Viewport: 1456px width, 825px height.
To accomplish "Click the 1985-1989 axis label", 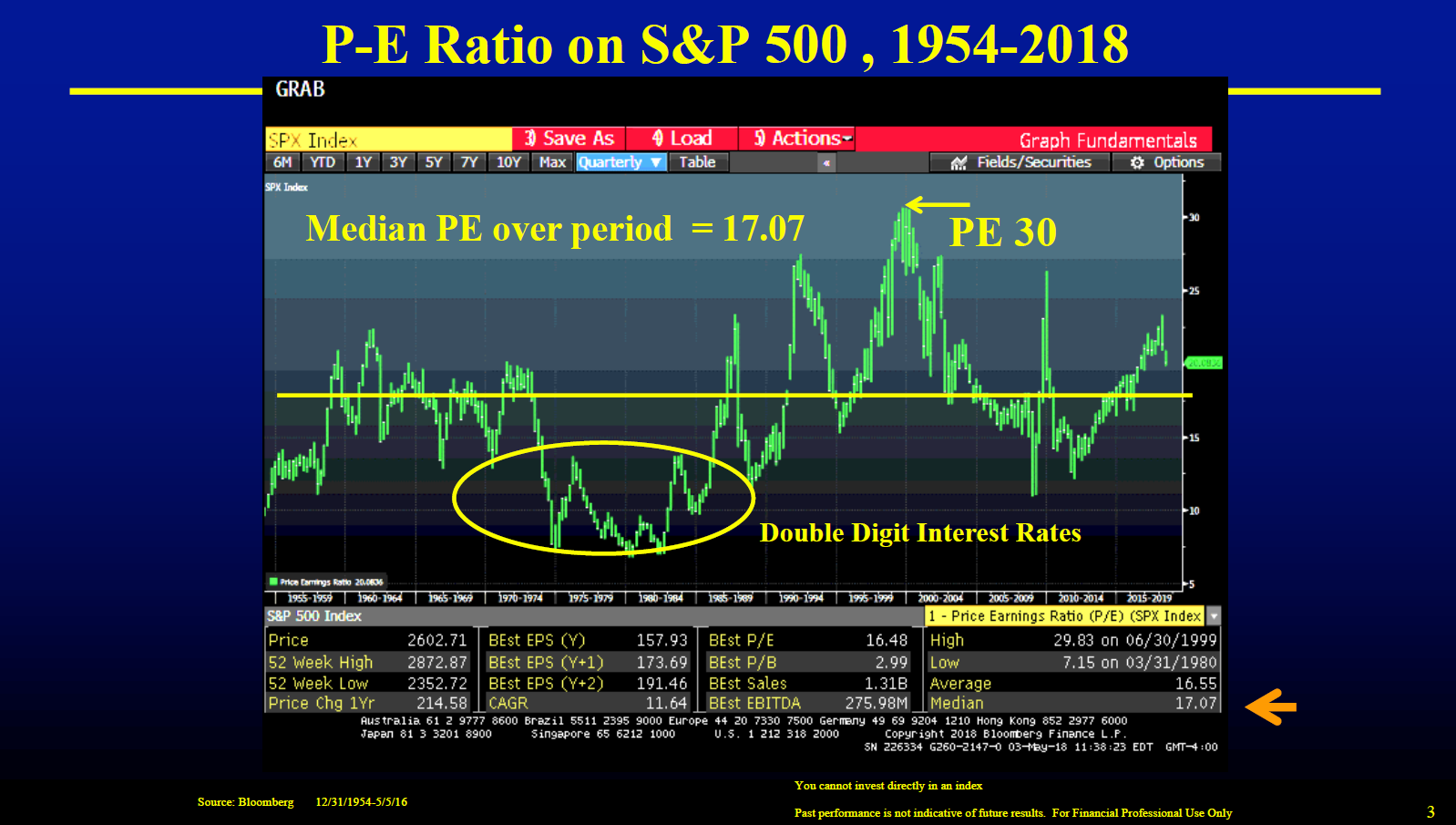I will (731, 598).
